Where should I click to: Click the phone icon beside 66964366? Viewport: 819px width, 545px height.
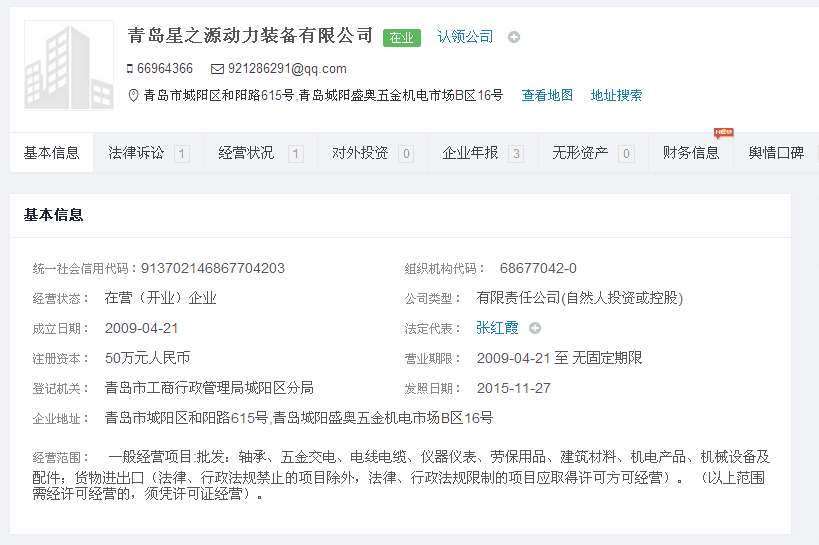point(130,69)
